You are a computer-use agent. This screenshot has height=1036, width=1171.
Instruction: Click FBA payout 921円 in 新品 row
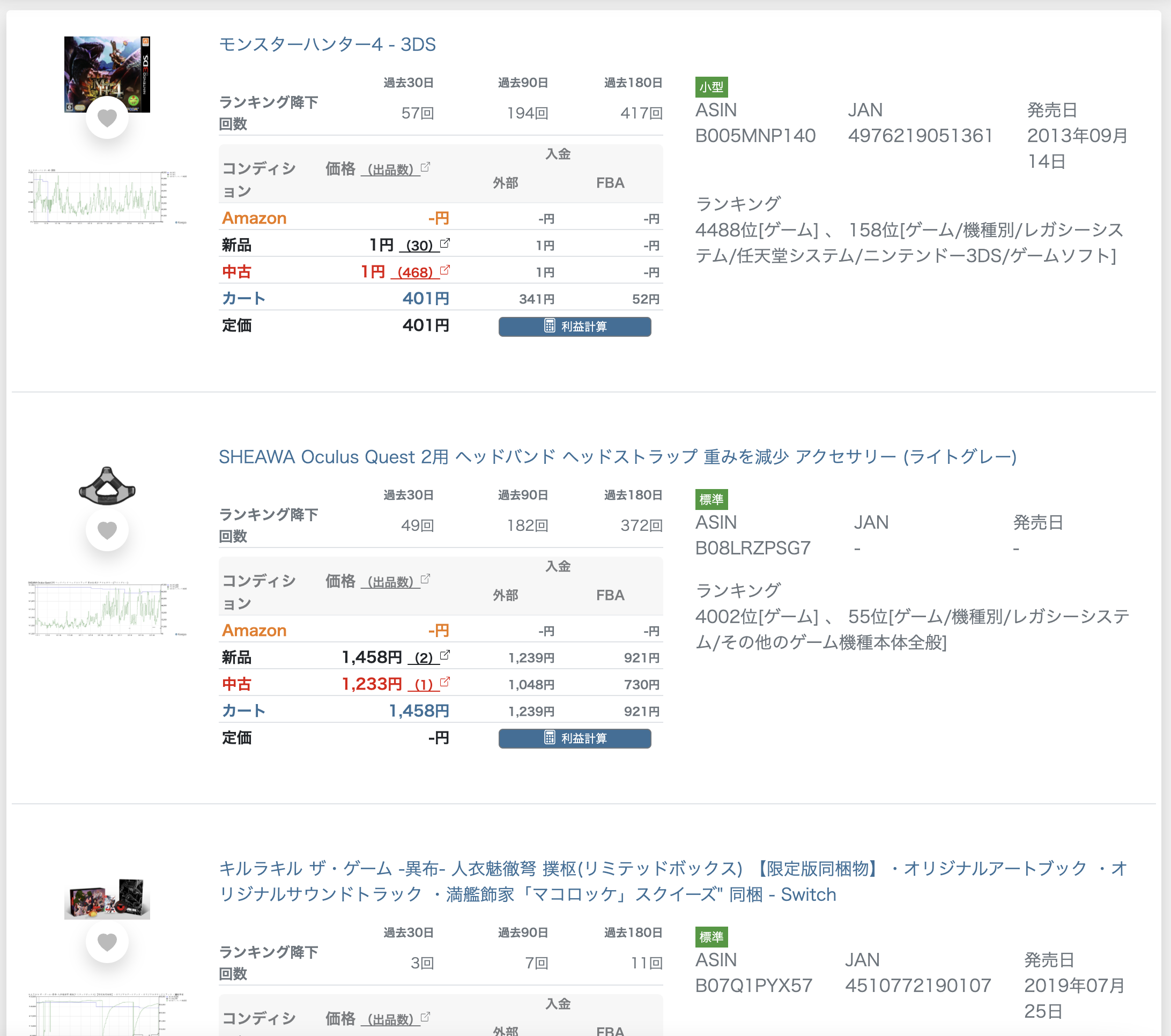point(642,658)
